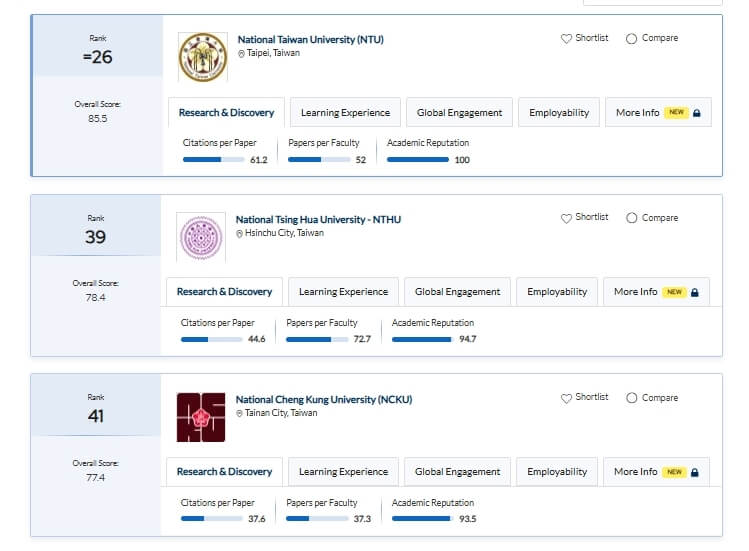The image size is (749, 551).
Task: Click the Shortlist label for NTU
Action: click(x=592, y=38)
